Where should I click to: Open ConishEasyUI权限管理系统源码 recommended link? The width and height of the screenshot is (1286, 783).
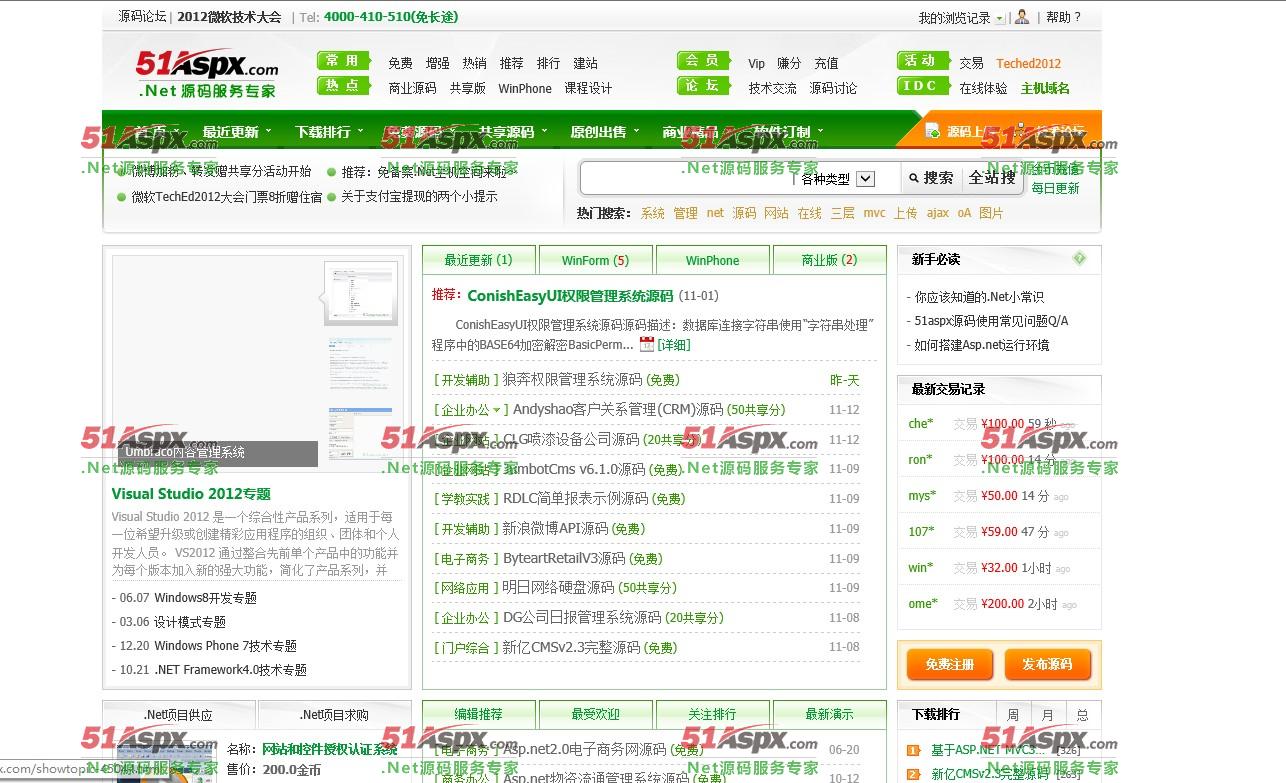click(x=570, y=296)
